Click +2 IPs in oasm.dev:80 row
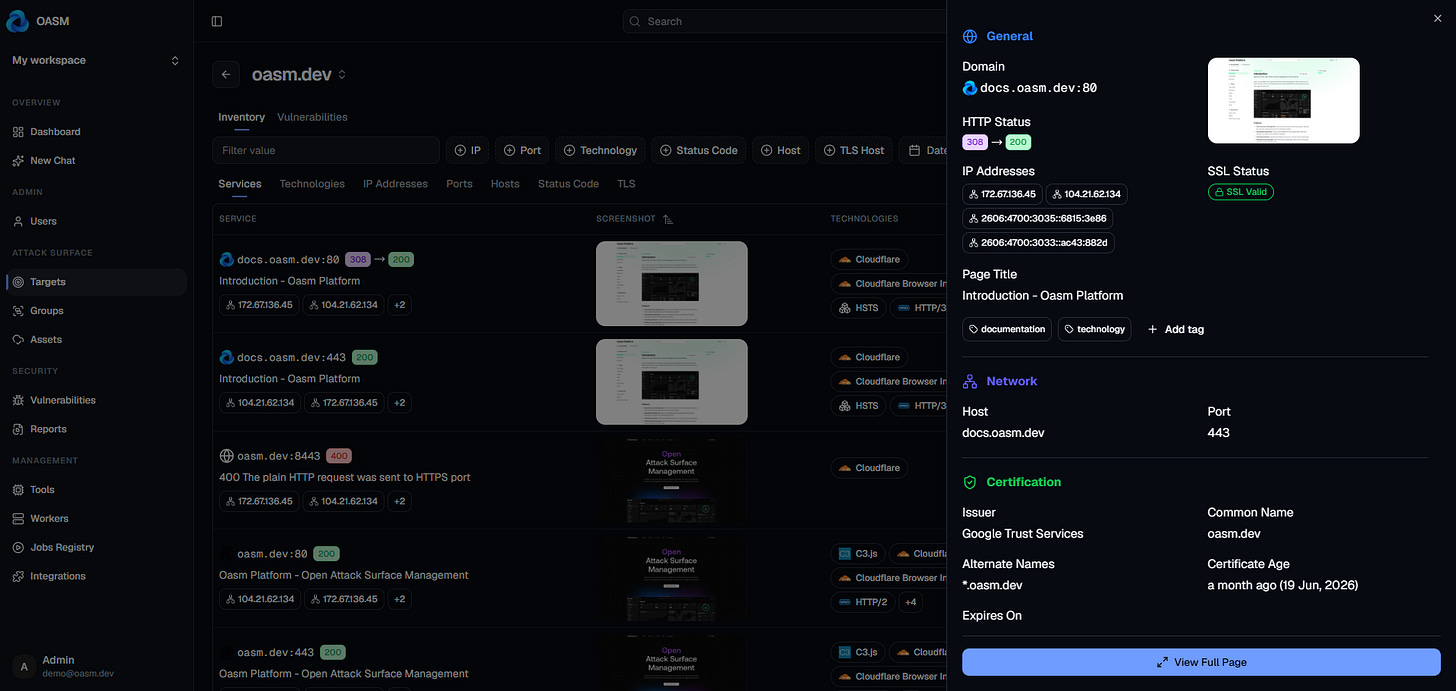Viewport: 1456px width, 691px height. 399,599
